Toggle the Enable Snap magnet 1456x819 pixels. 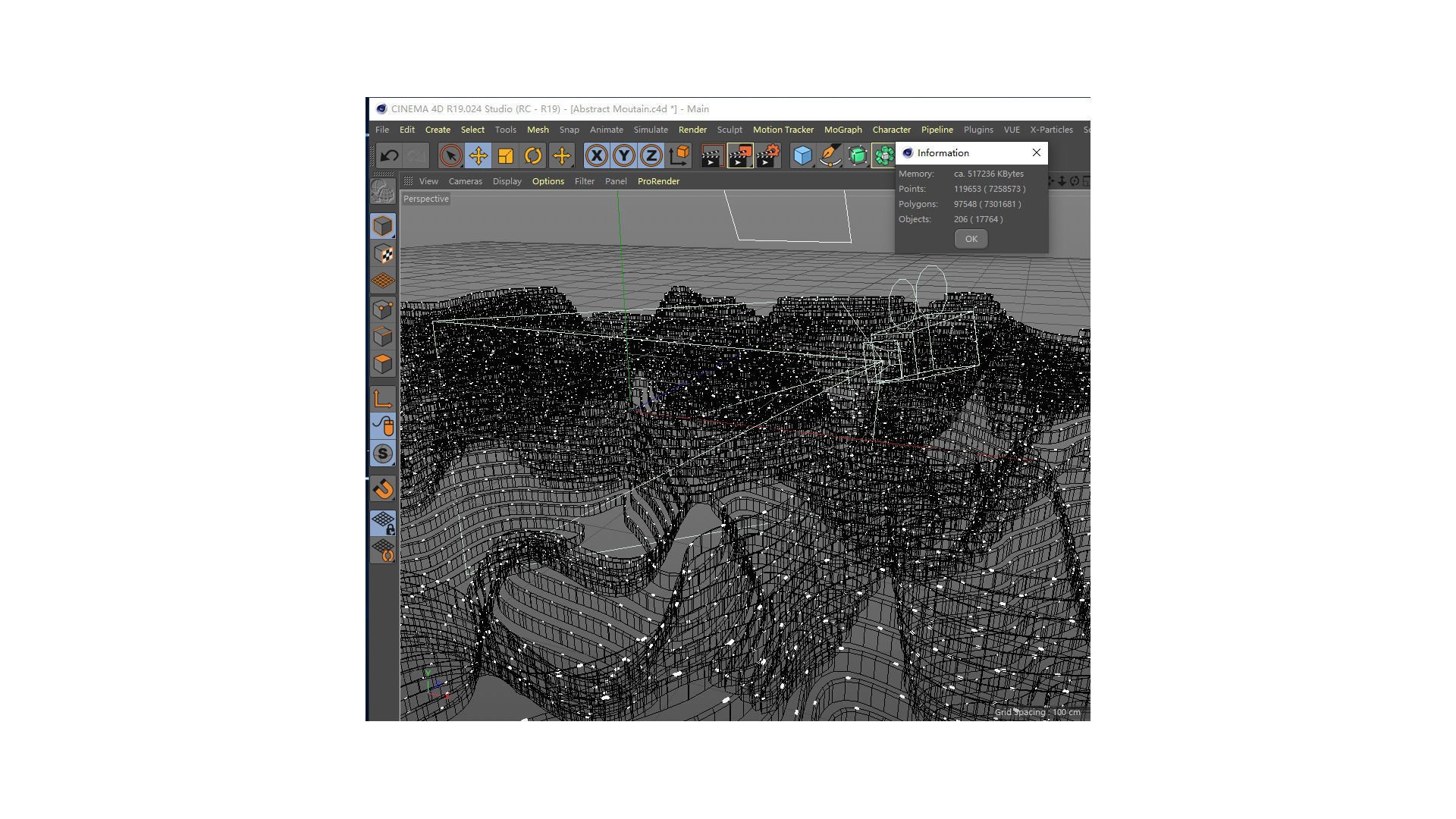click(x=383, y=488)
